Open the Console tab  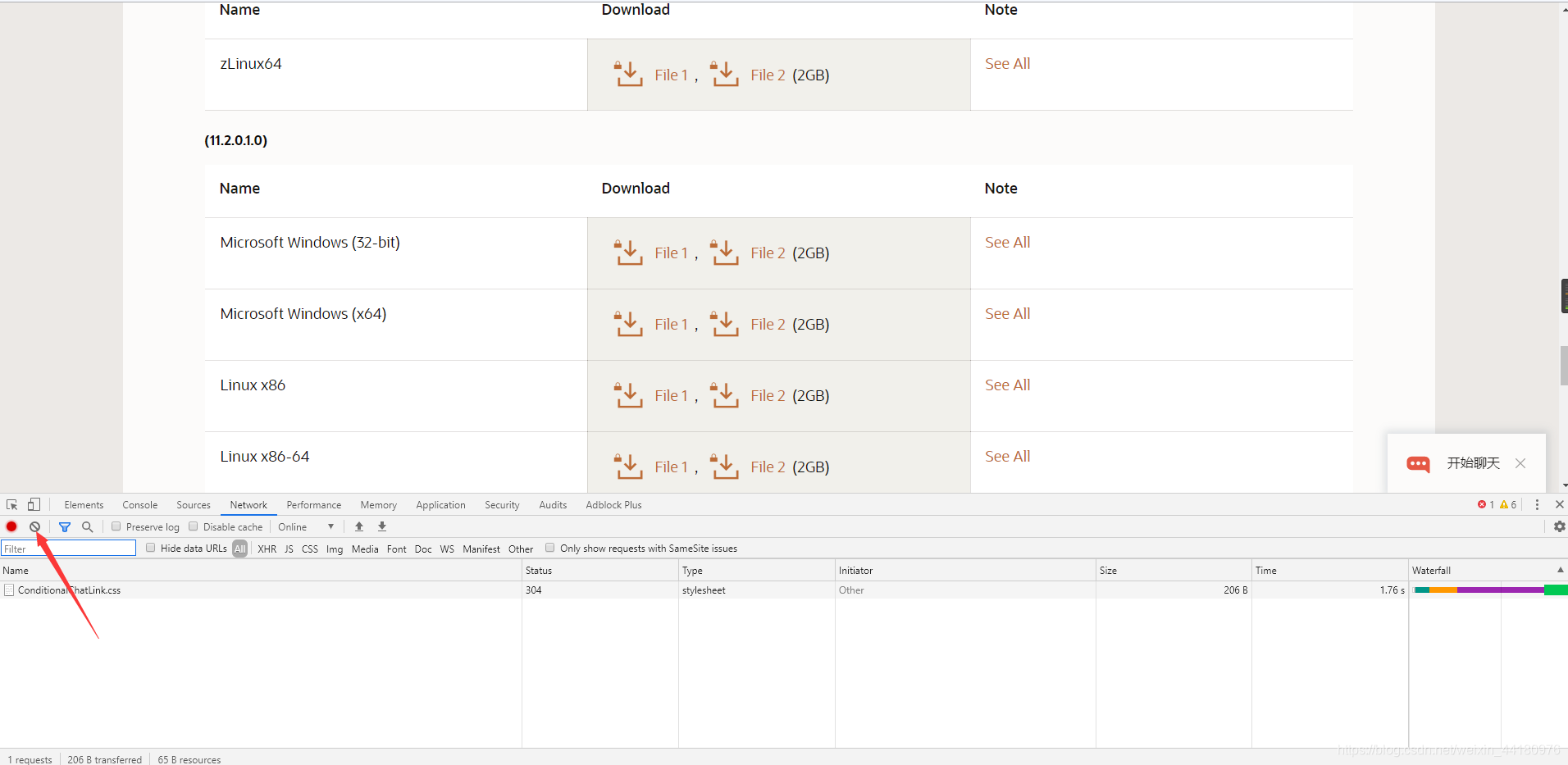click(x=140, y=505)
